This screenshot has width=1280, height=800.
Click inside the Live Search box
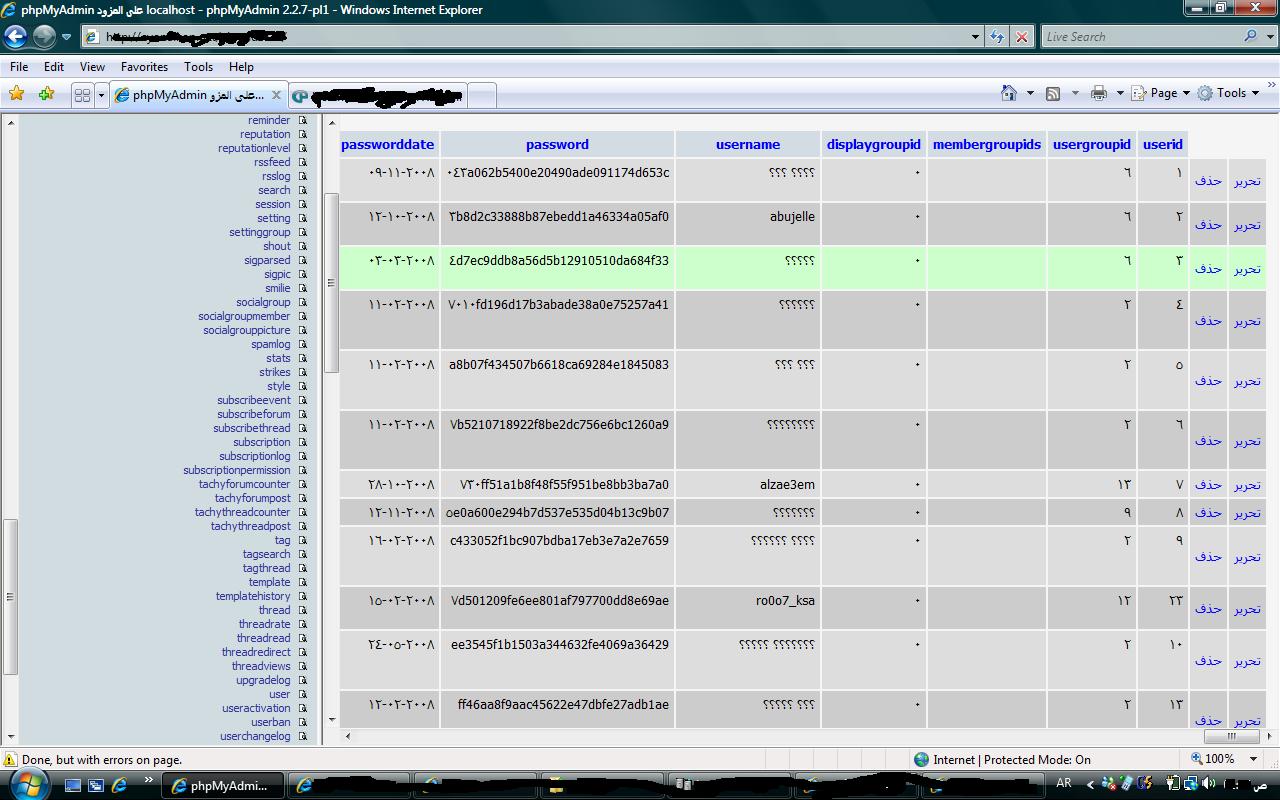1140,37
